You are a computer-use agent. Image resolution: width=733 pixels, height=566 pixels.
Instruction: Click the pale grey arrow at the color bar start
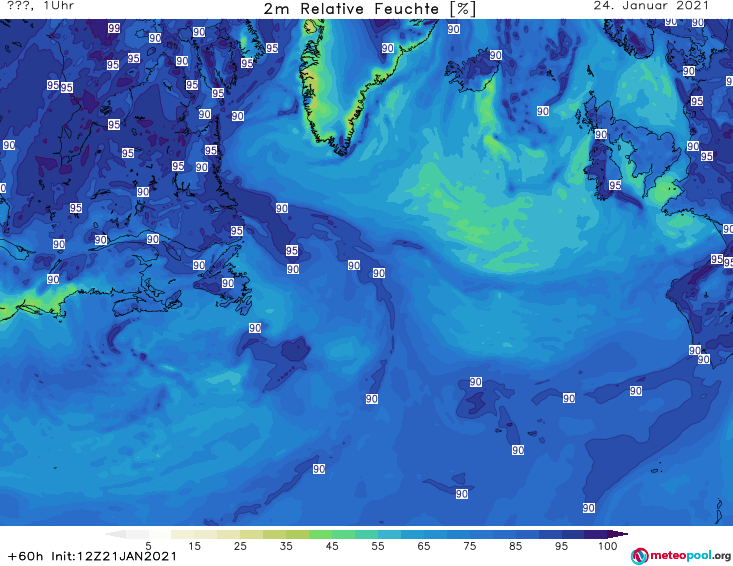[115, 534]
